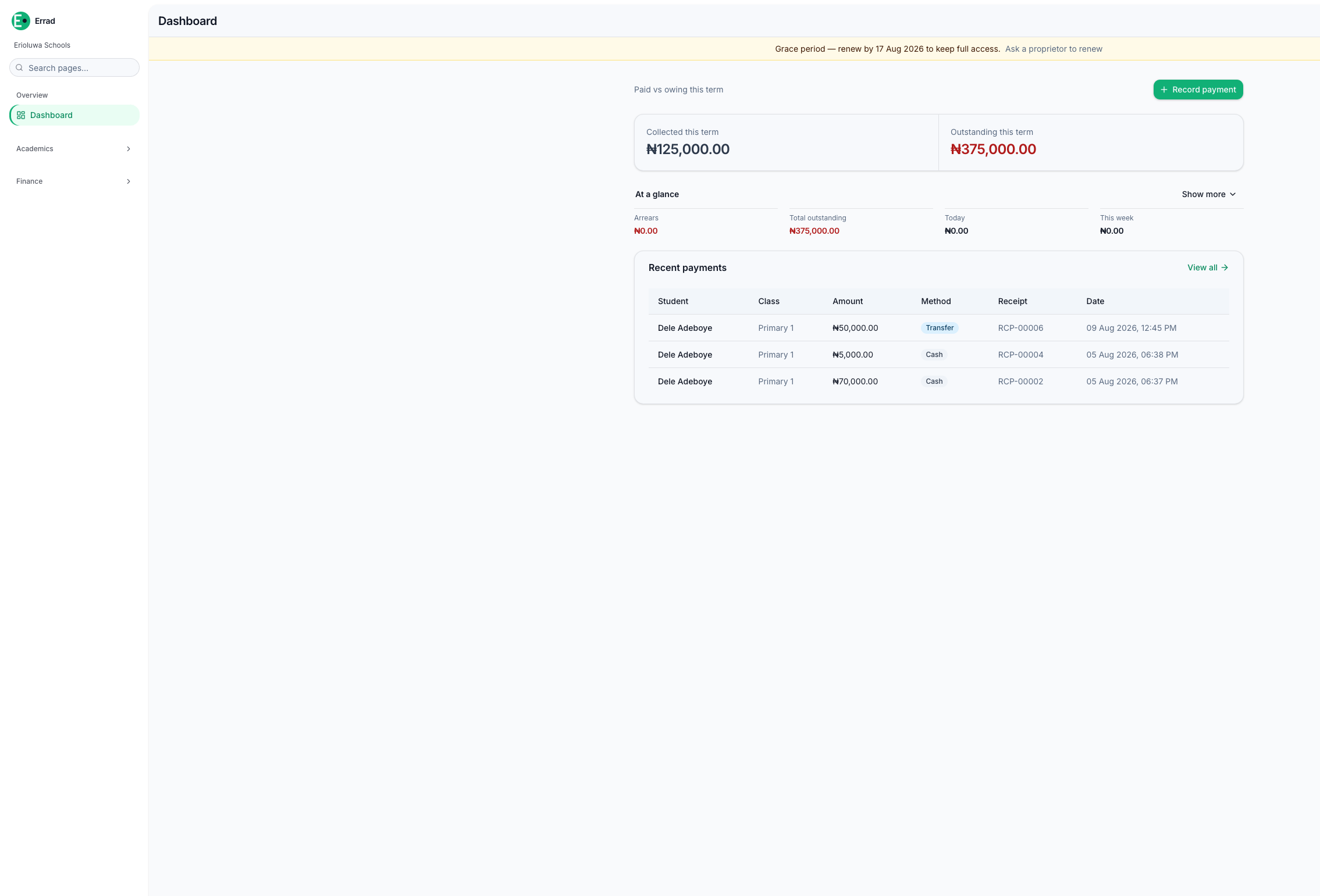1320x896 pixels.
Task: Click the Method column header
Action: [x=935, y=301]
